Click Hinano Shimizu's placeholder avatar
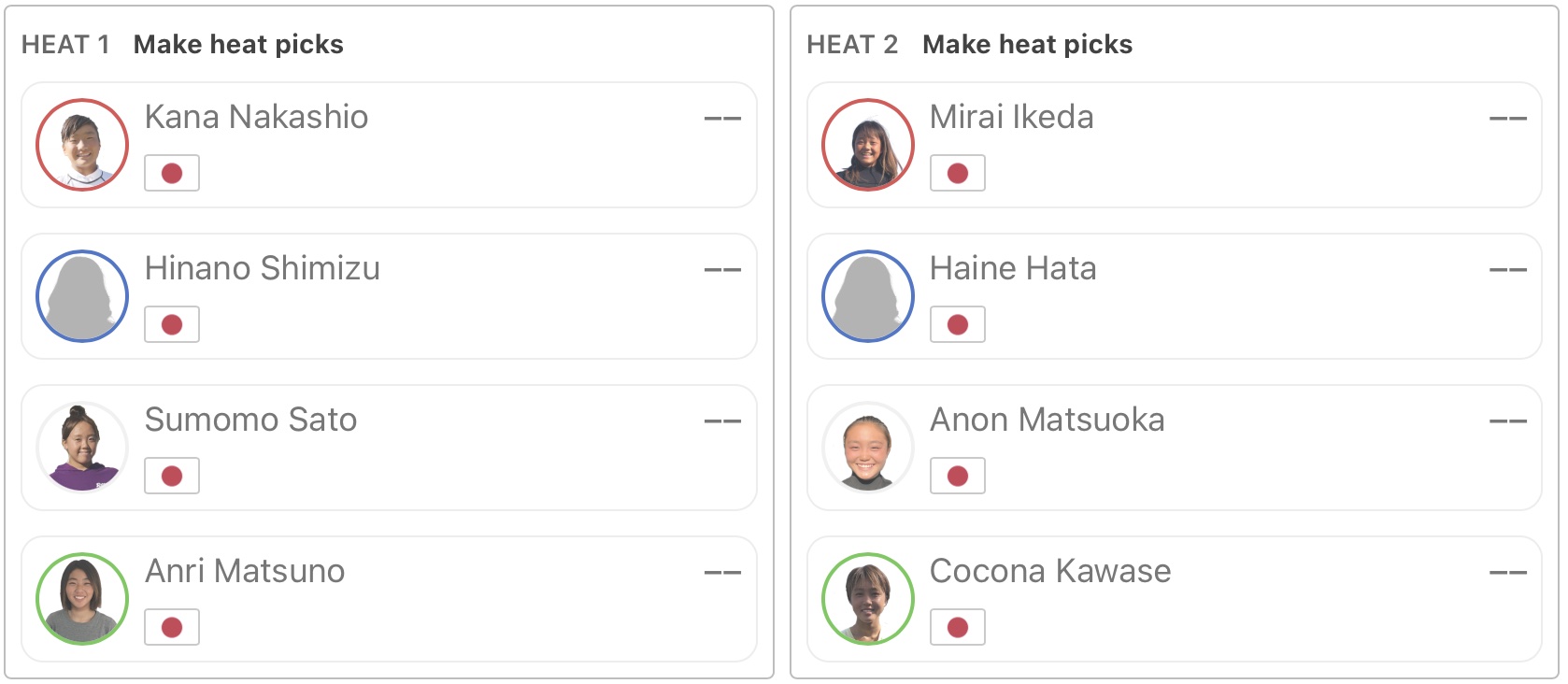 82,296
